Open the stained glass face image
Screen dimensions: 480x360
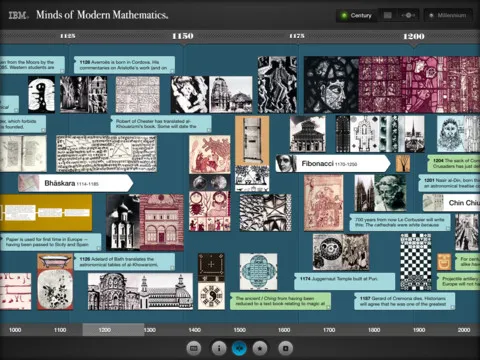tap(331, 85)
